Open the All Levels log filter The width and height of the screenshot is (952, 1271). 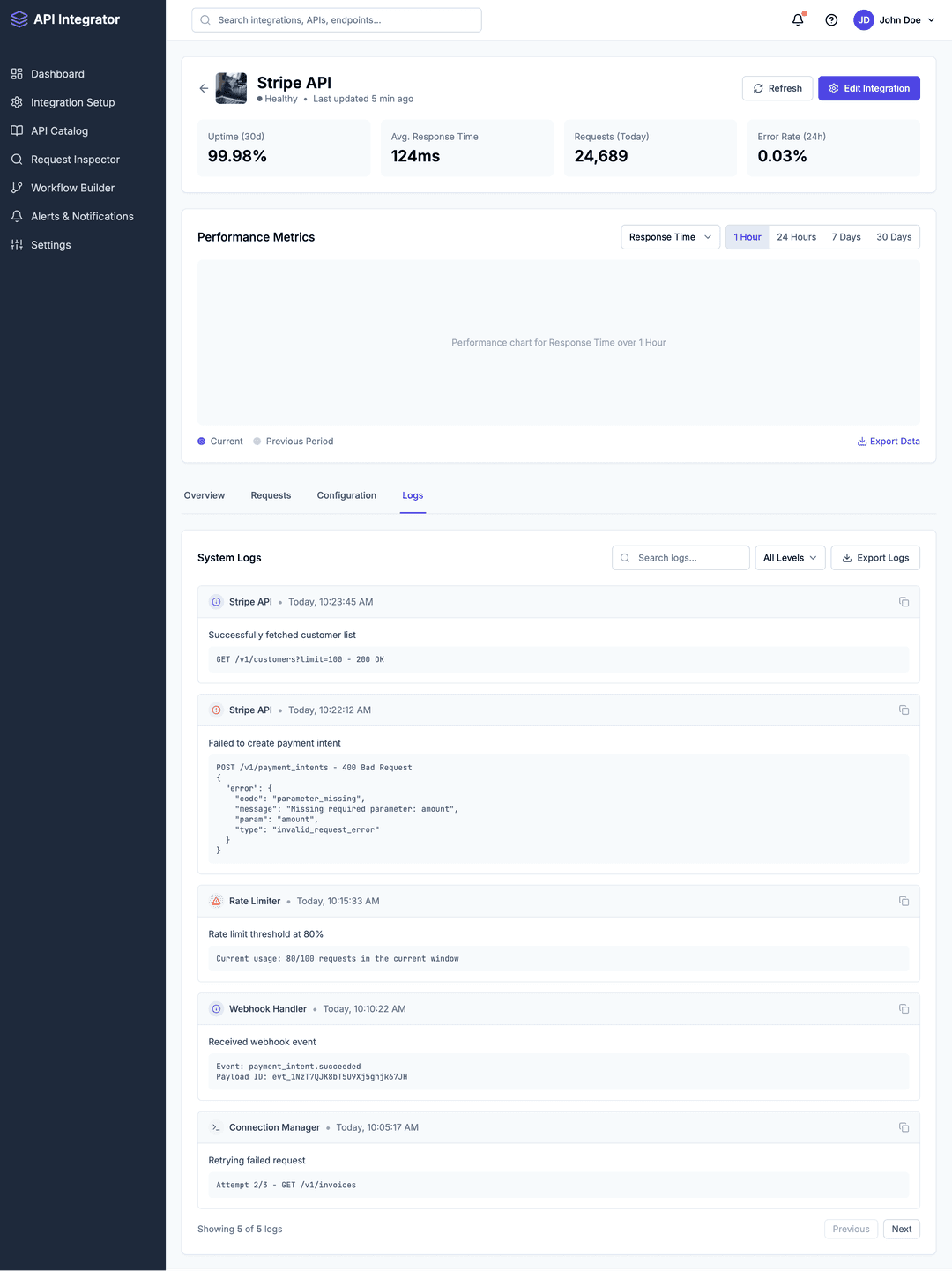pos(789,557)
